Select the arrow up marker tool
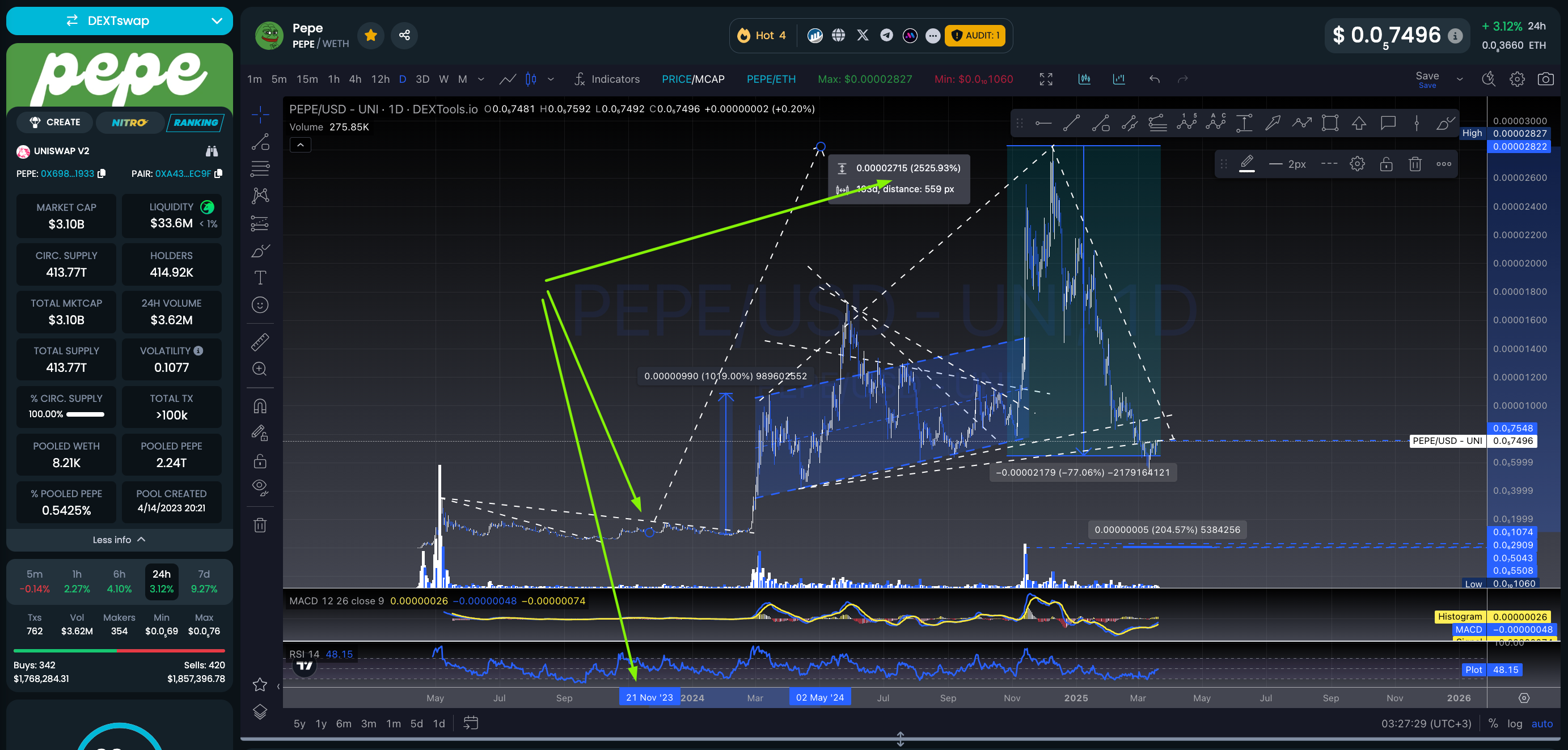This screenshot has width=1568, height=750. 1359,124
